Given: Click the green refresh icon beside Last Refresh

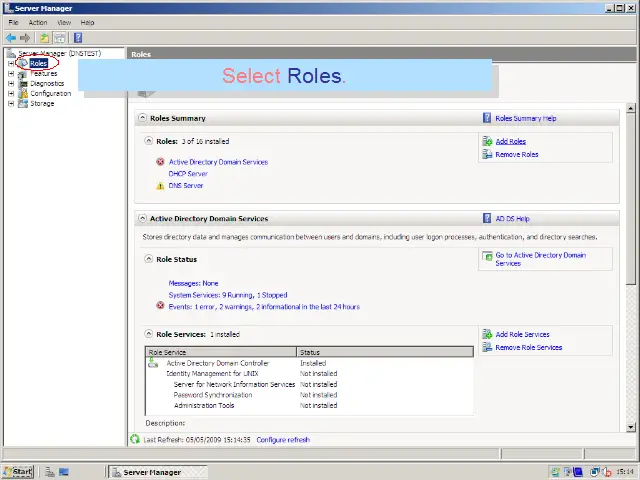Looking at the screenshot, I should (135, 439).
